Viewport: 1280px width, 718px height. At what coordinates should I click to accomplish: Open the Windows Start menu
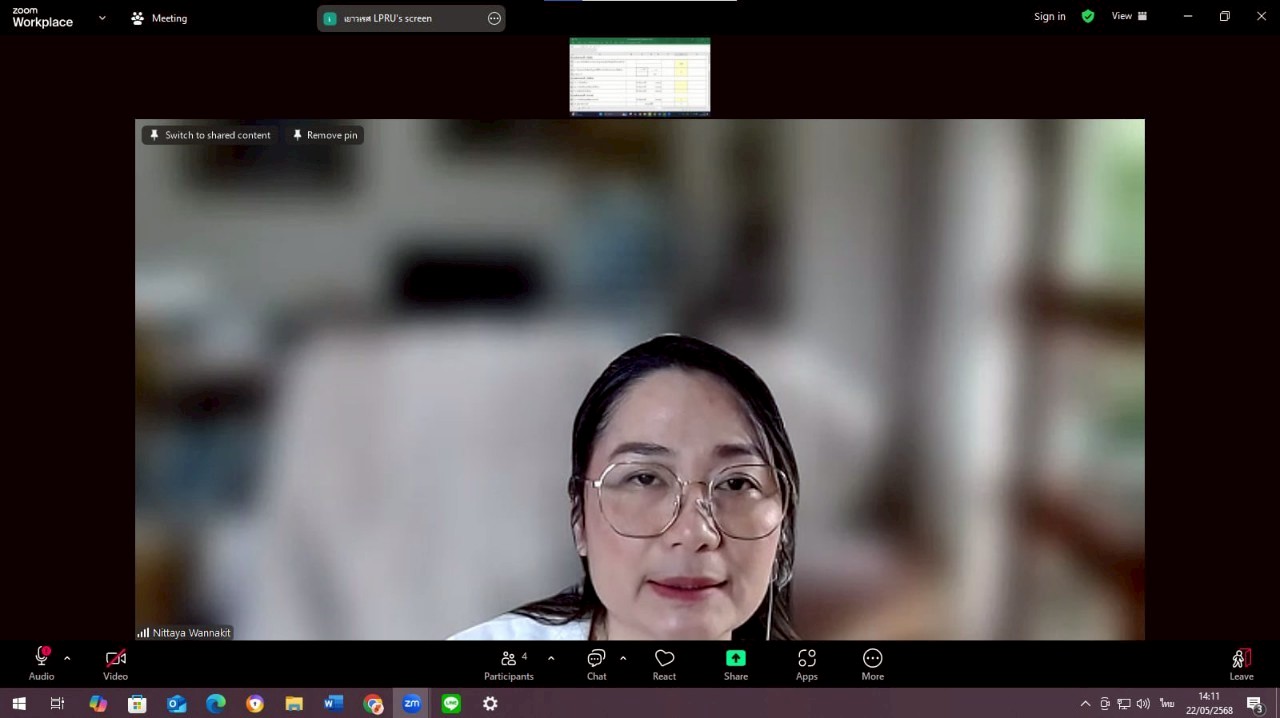[19, 704]
